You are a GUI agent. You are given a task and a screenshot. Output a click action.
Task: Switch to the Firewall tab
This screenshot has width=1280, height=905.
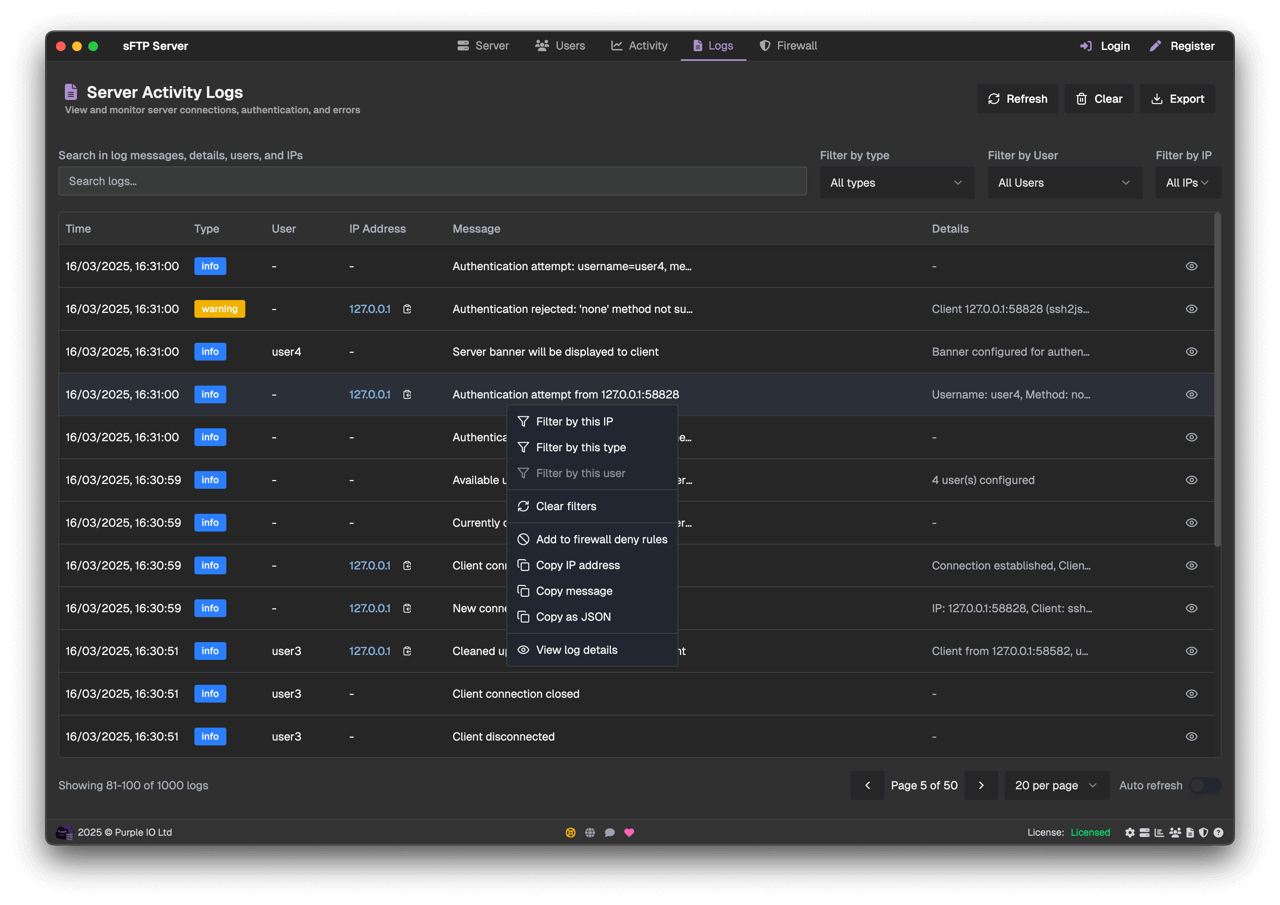pos(788,46)
